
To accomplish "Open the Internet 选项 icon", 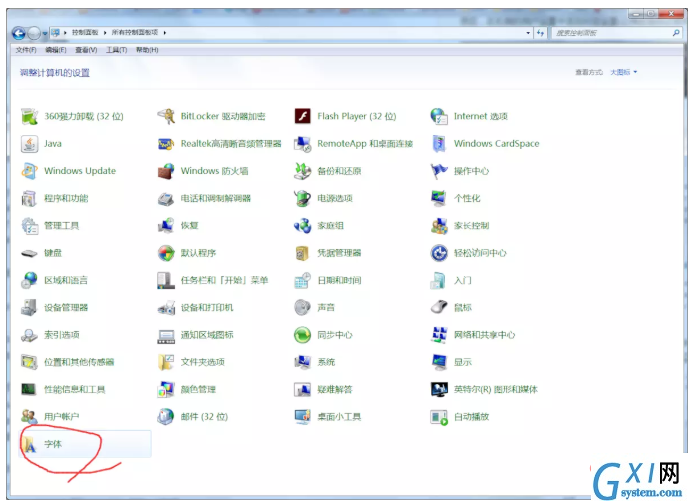I will coord(439,116).
